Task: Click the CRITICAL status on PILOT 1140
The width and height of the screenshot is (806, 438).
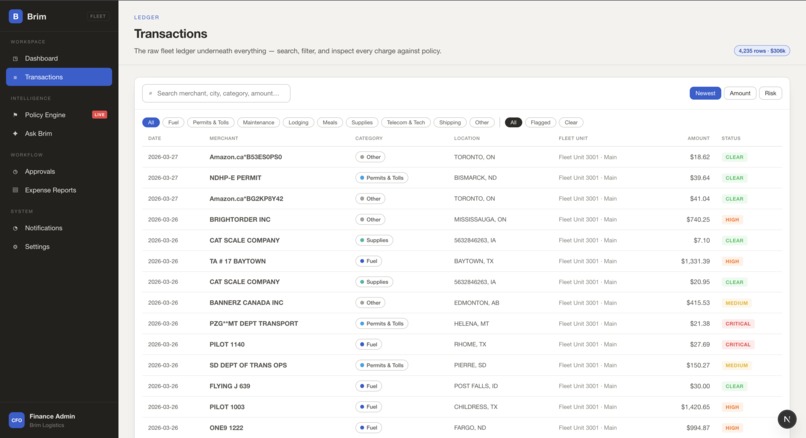Action: coord(738,344)
